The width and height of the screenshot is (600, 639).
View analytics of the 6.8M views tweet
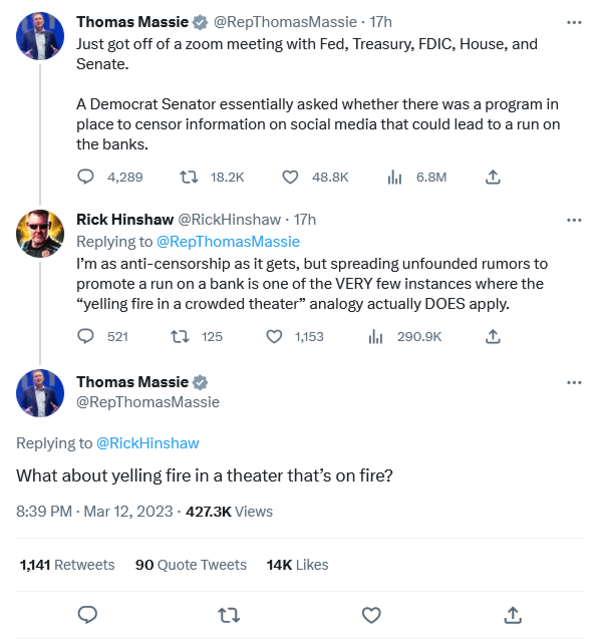[x=393, y=177]
